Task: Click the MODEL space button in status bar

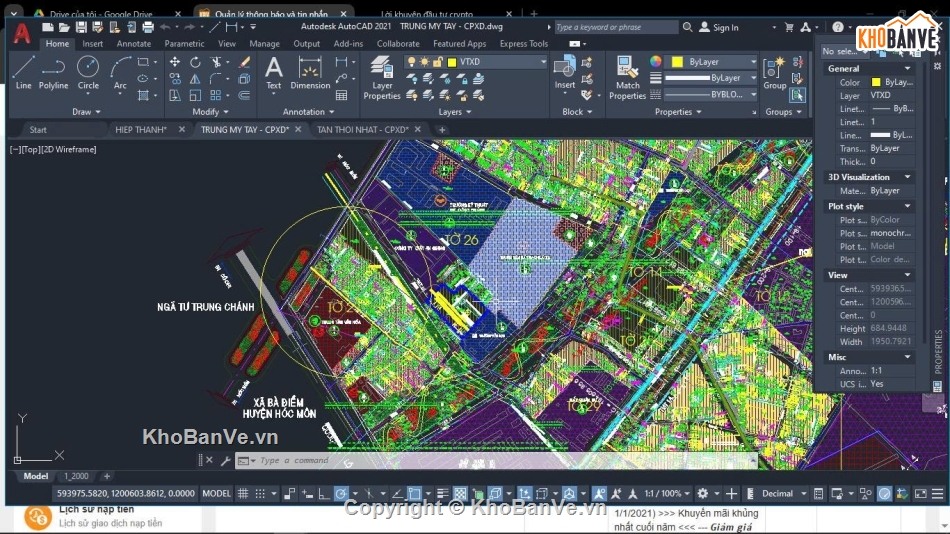Action: 216,493
